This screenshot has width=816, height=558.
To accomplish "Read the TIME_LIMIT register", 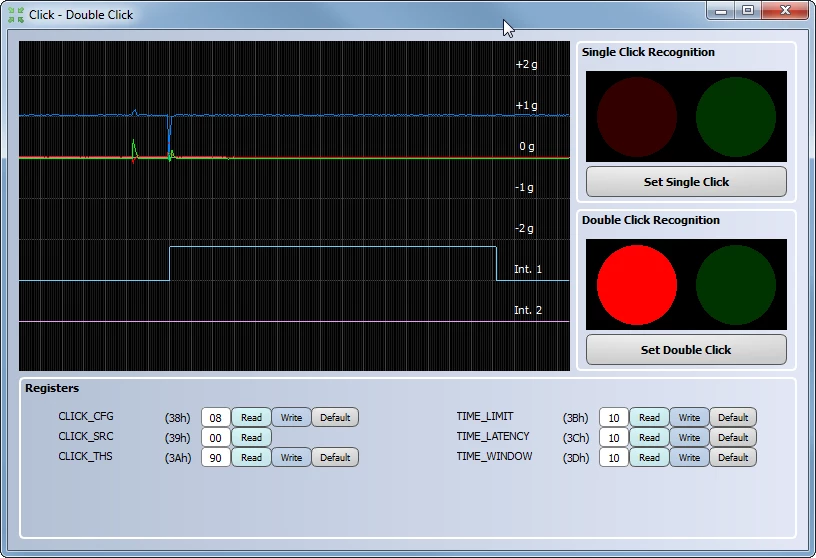I will pos(649,417).
